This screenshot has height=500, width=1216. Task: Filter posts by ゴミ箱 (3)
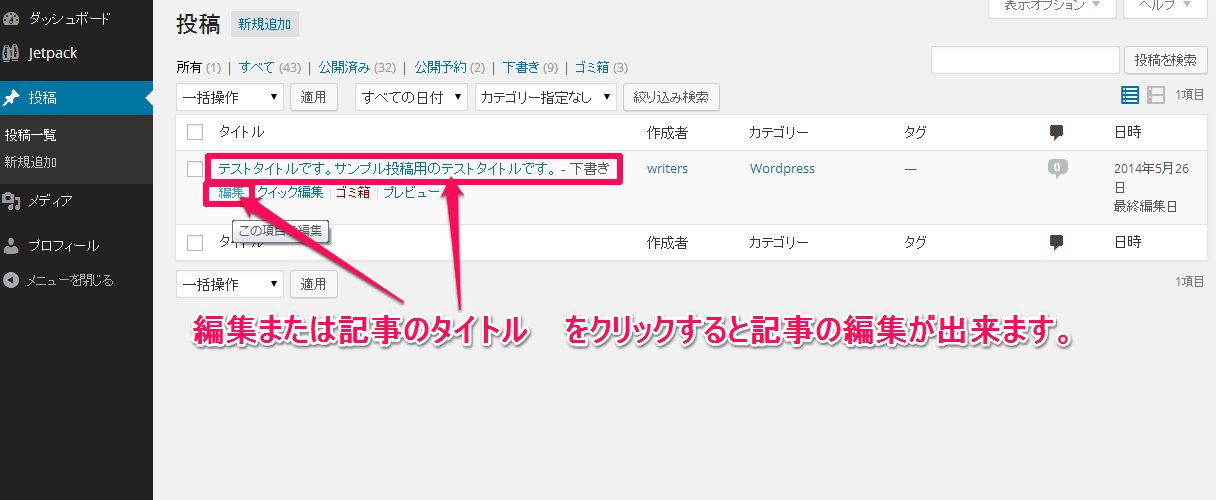601,68
